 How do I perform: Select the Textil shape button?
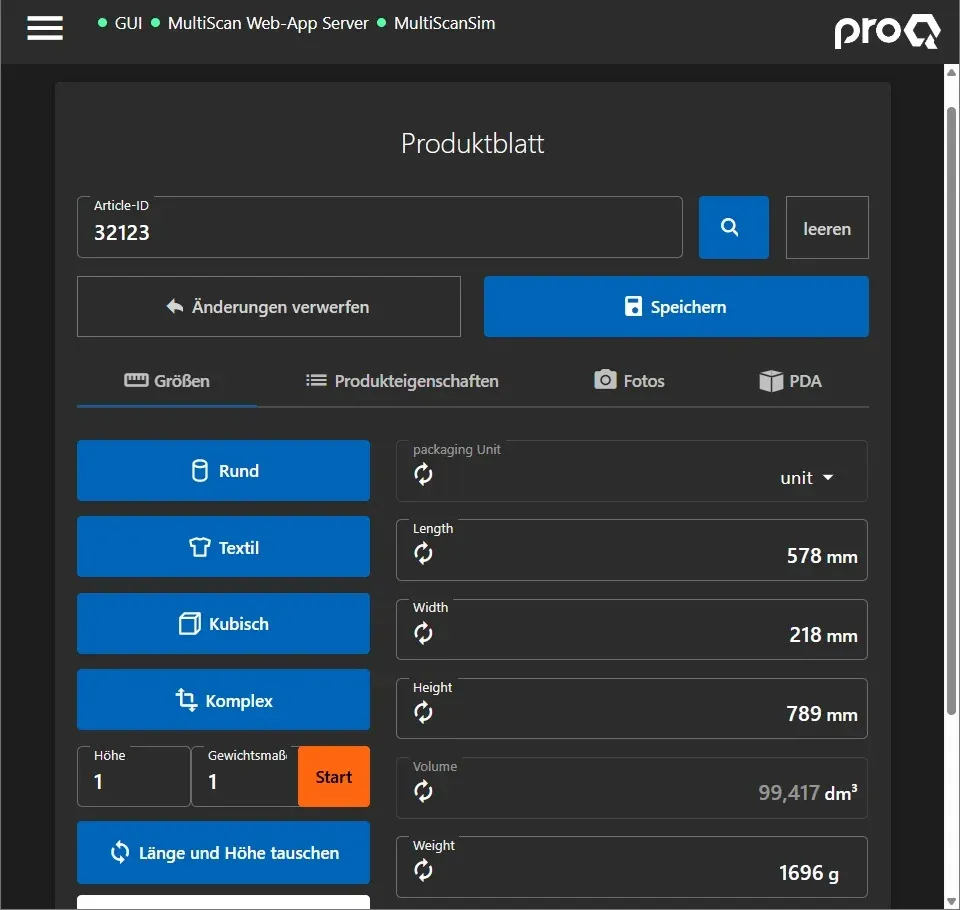click(223, 547)
